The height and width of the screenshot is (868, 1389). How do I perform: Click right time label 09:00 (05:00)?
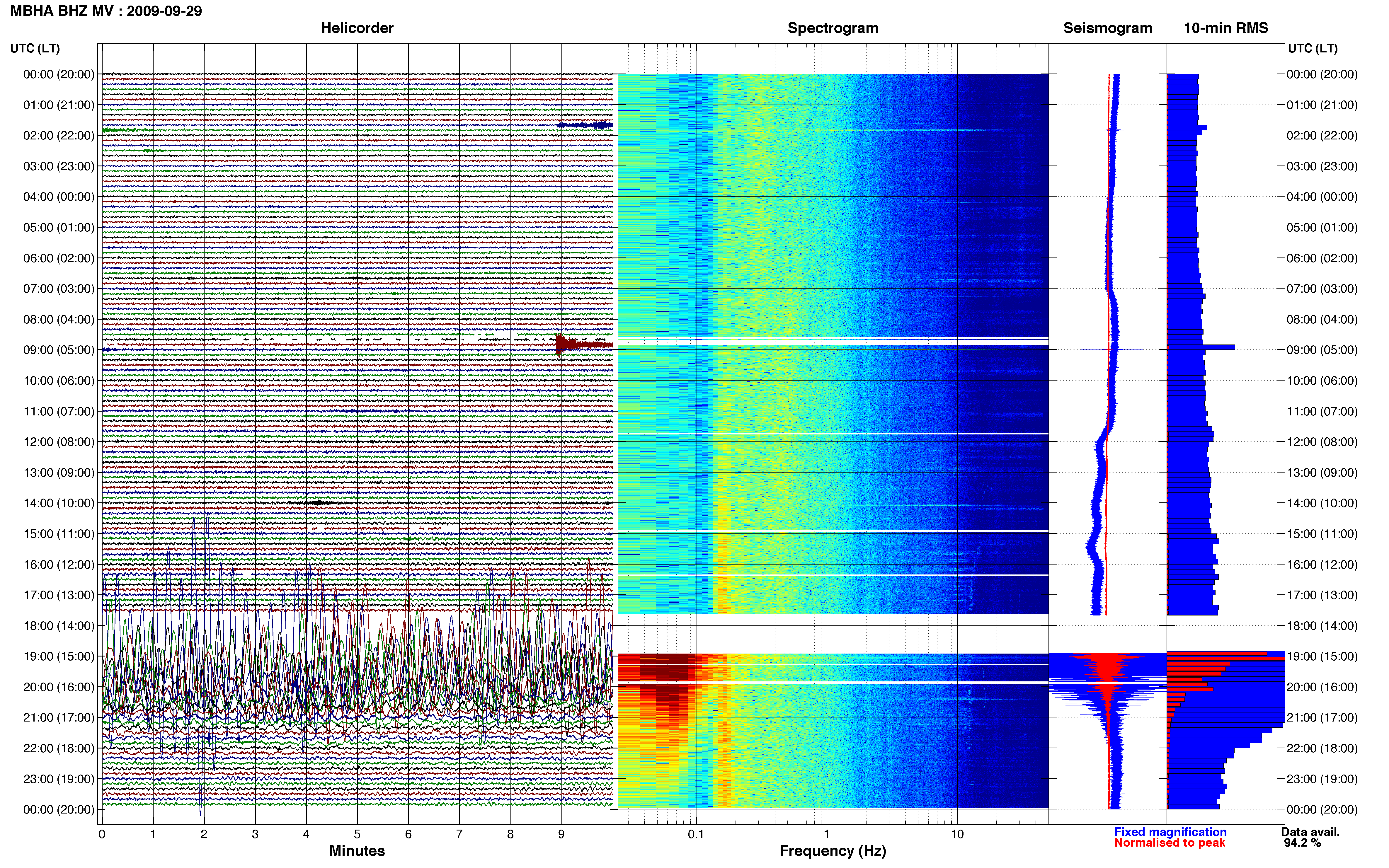(x=1322, y=350)
